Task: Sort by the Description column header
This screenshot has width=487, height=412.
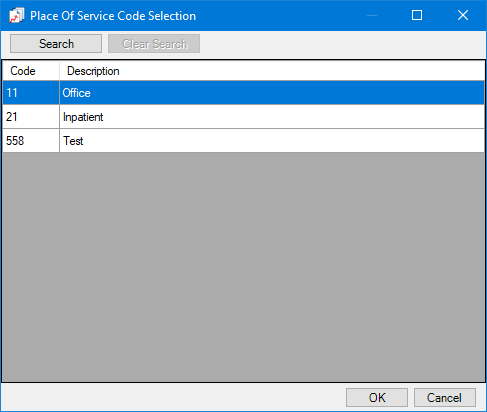Action: click(272, 71)
